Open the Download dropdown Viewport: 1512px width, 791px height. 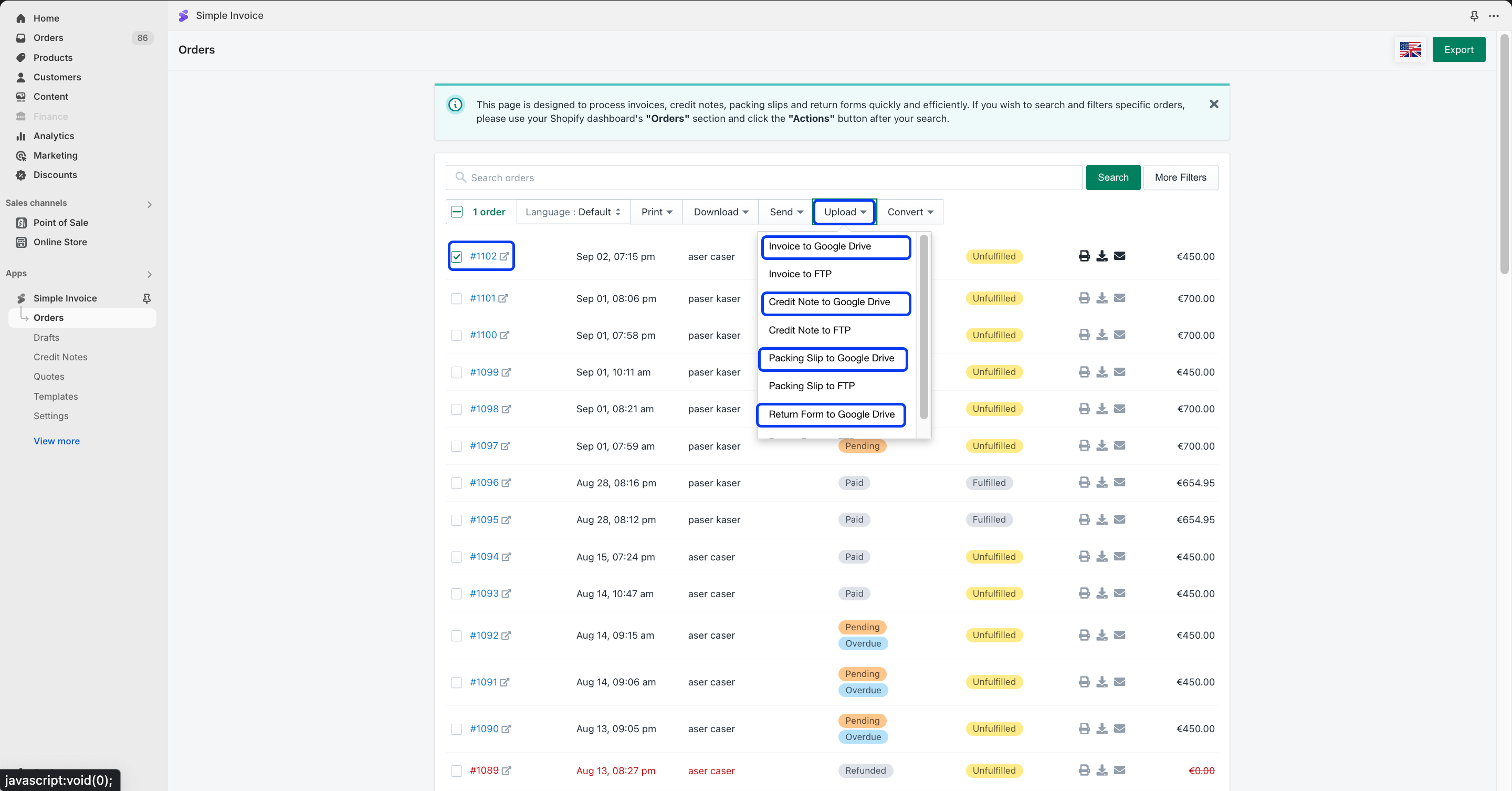tap(720, 212)
